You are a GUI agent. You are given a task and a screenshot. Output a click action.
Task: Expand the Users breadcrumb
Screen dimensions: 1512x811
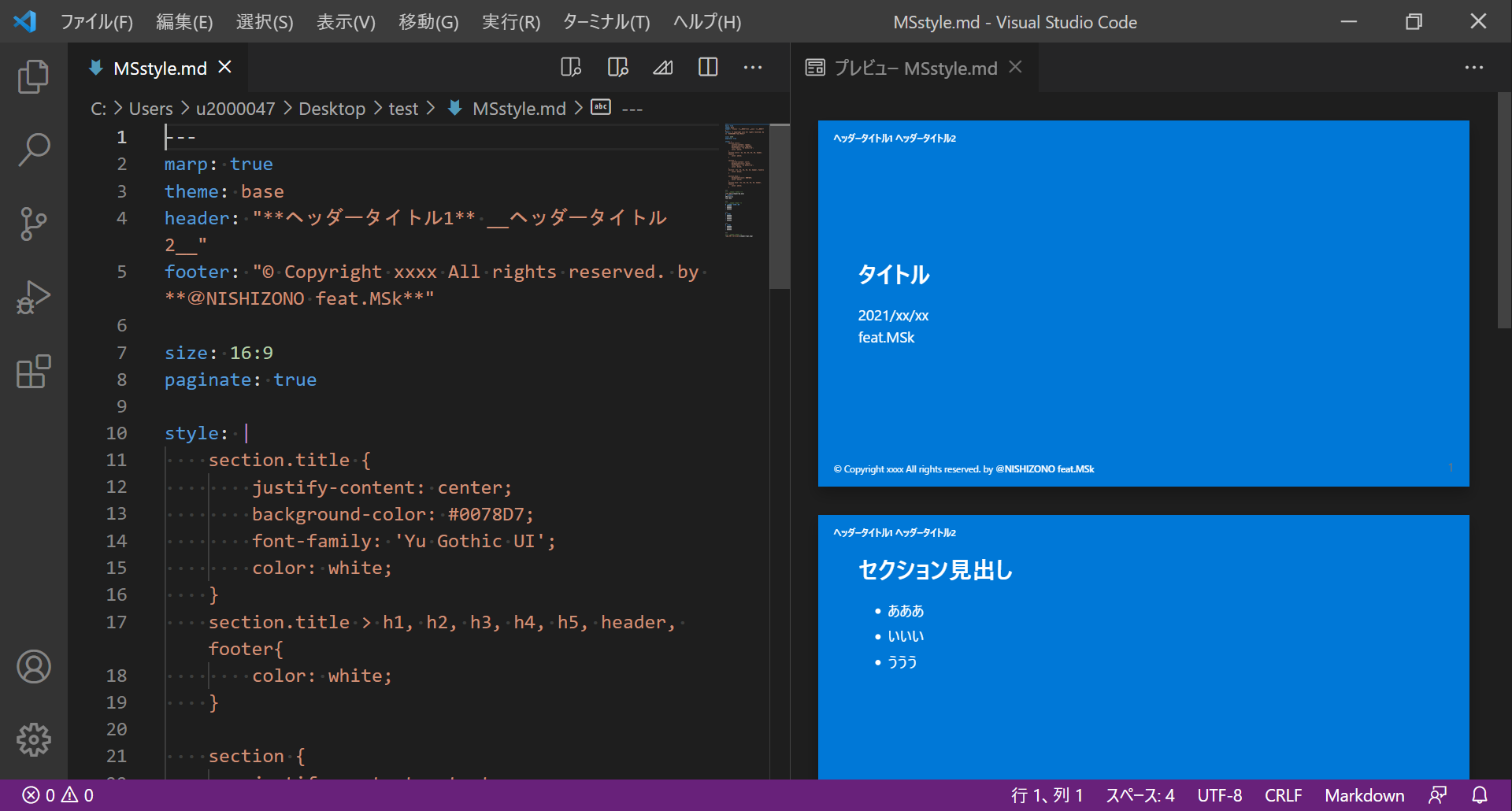[150, 109]
